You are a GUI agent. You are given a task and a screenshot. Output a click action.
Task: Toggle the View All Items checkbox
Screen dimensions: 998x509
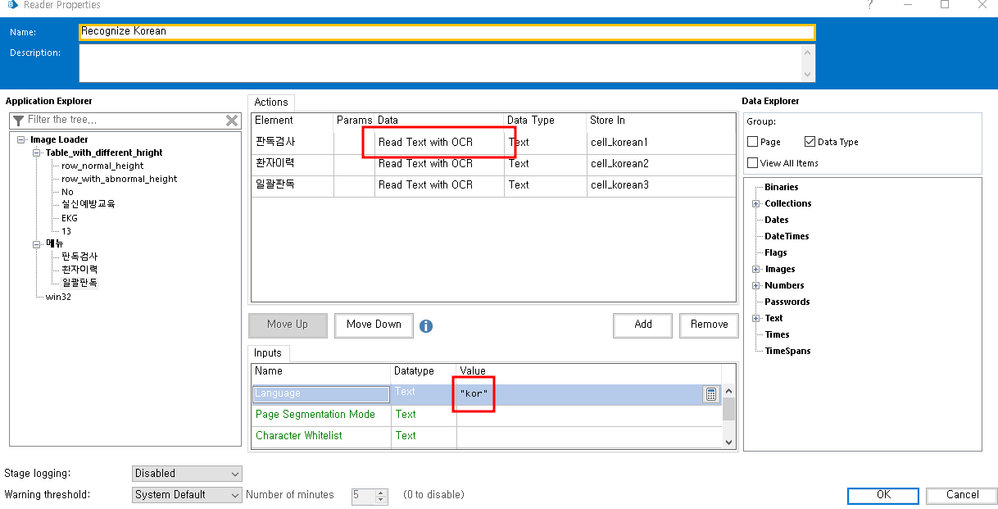click(x=753, y=163)
